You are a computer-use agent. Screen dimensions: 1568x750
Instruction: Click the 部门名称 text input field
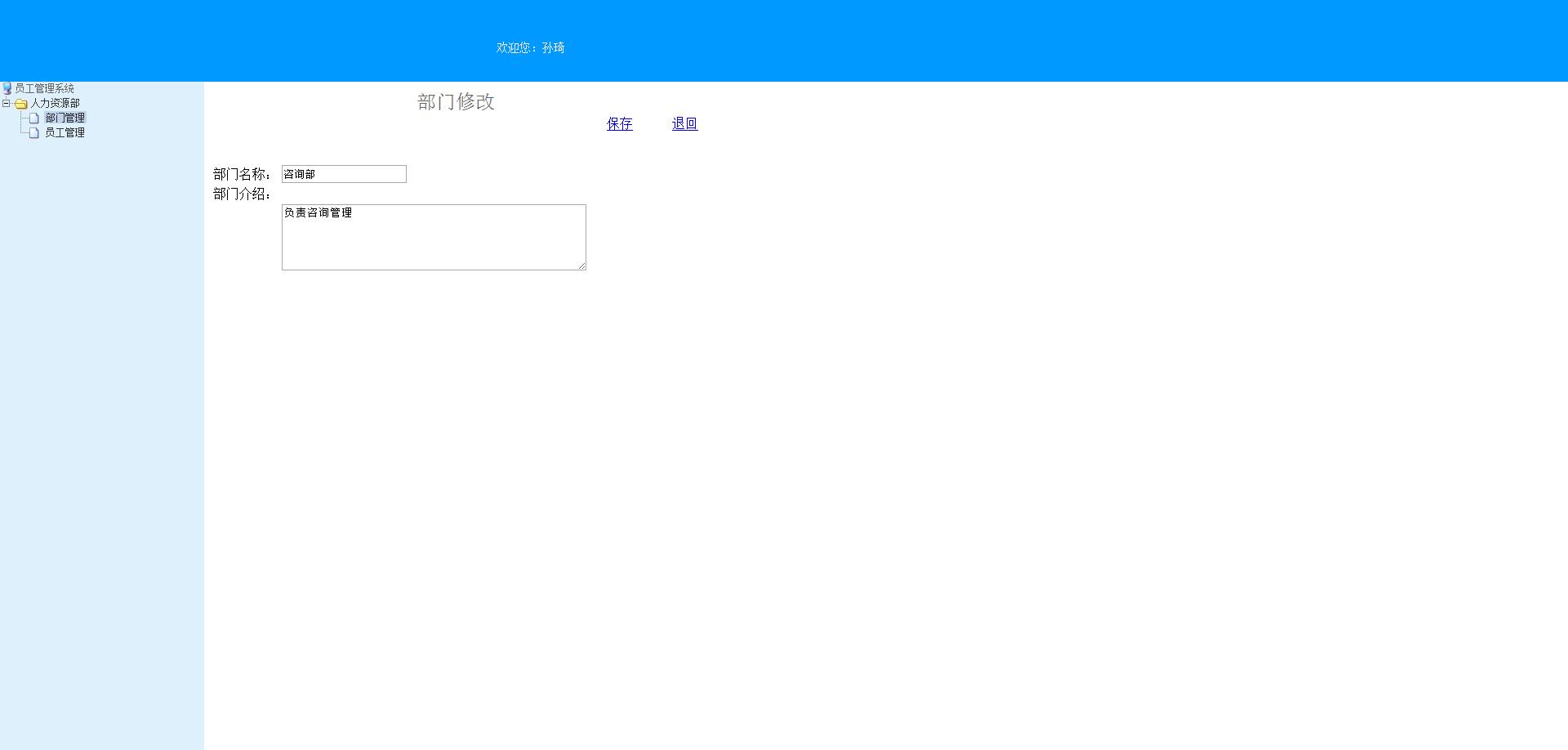343,173
